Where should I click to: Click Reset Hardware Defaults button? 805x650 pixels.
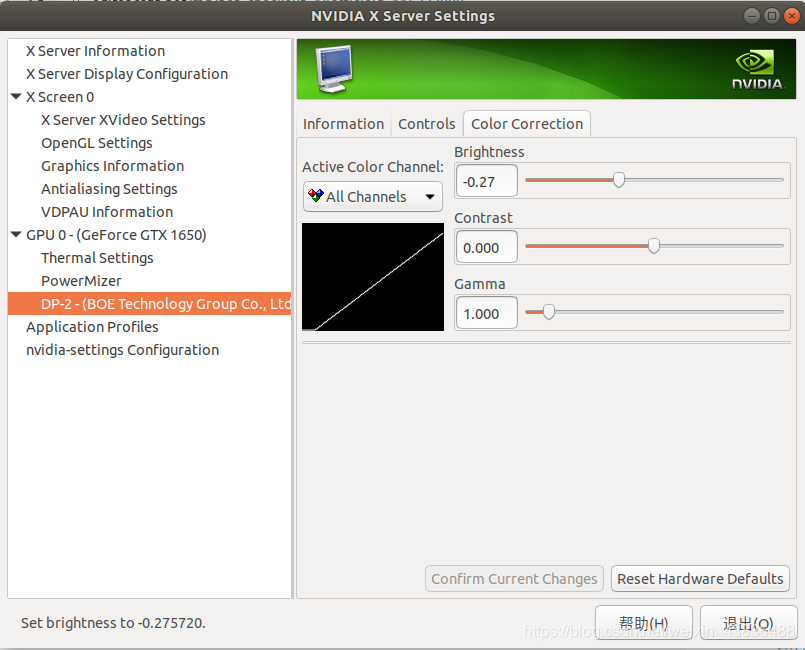click(700, 579)
